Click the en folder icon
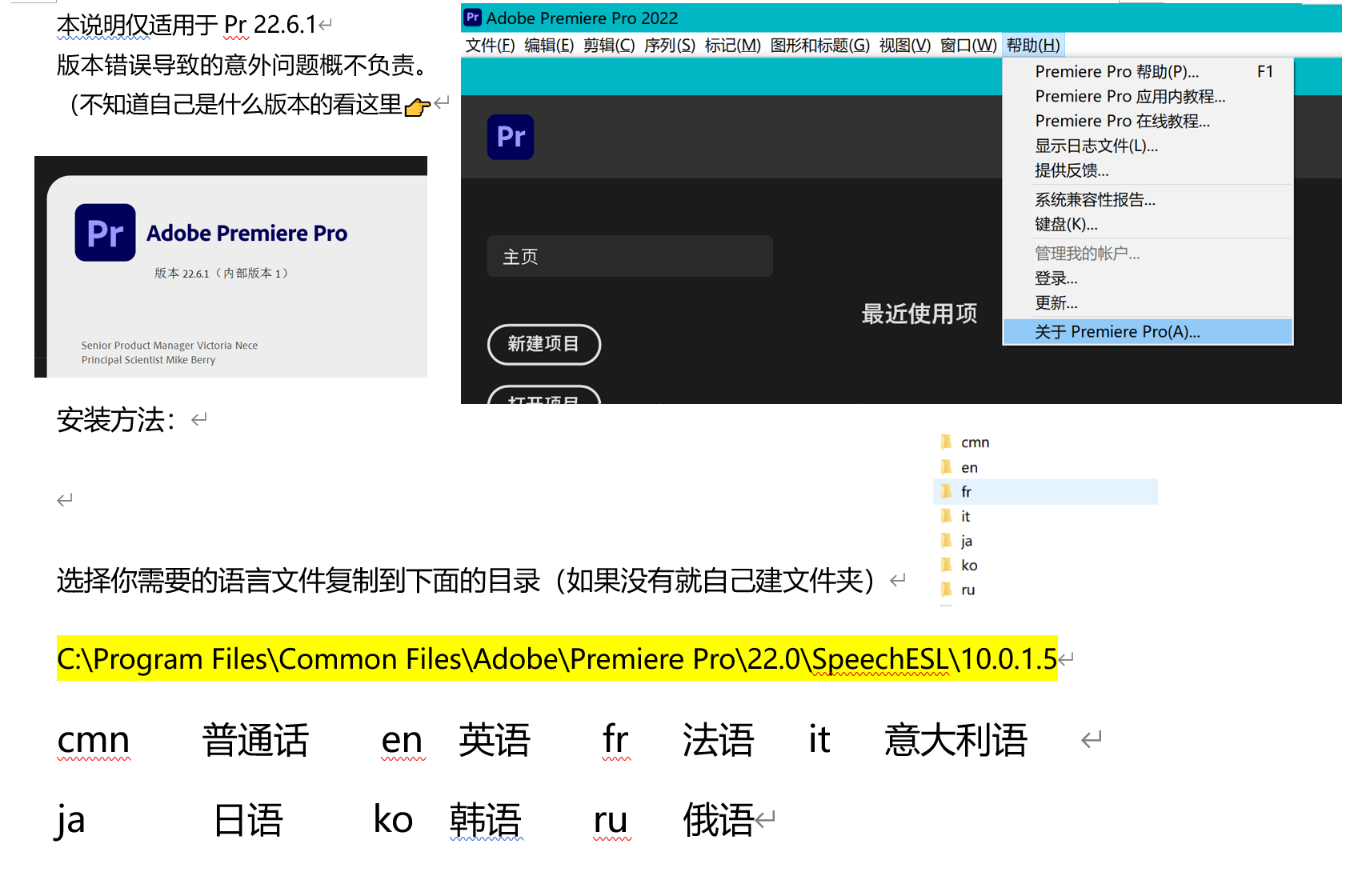Image resolution: width=1346 pixels, height=896 pixels. (x=947, y=466)
